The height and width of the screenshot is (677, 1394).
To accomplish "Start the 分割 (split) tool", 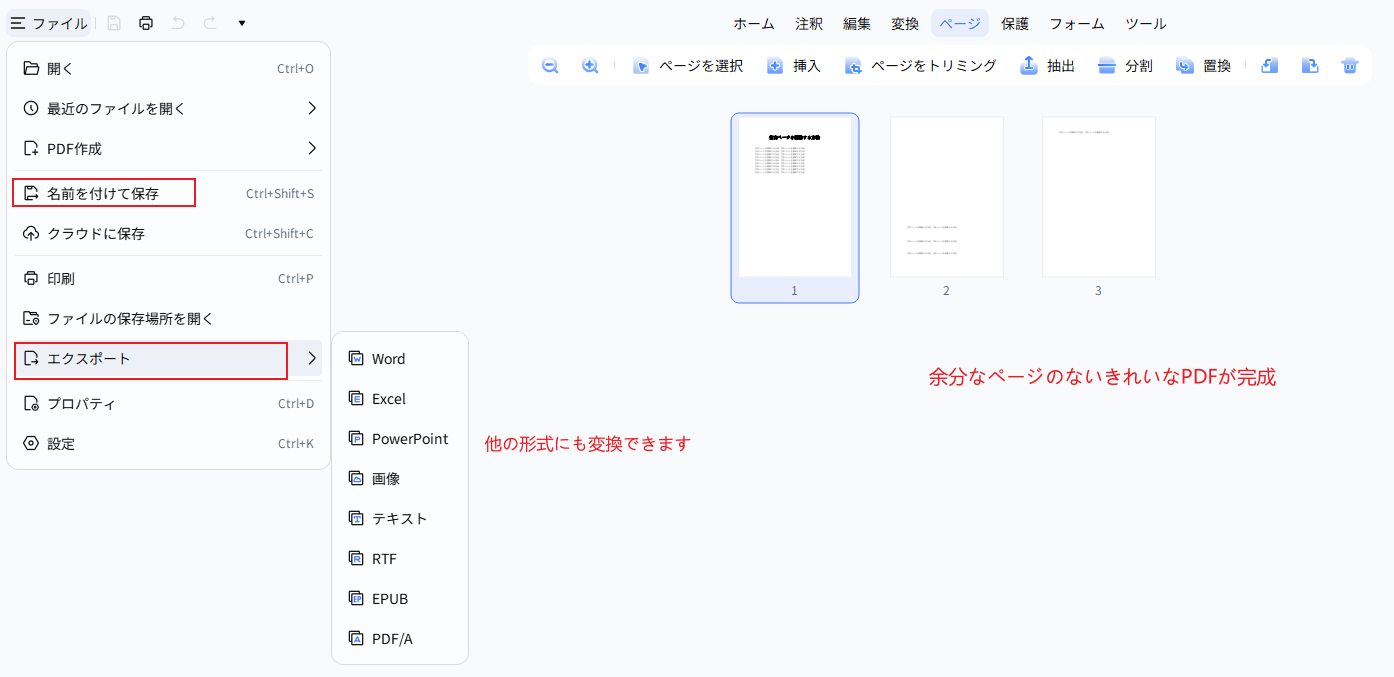I will pos(1125,65).
